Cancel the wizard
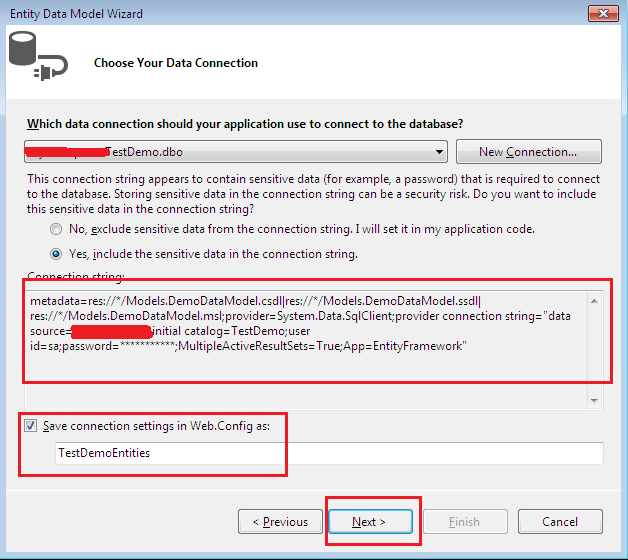The width and height of the screenshot is (628, 560). [560, 522]
